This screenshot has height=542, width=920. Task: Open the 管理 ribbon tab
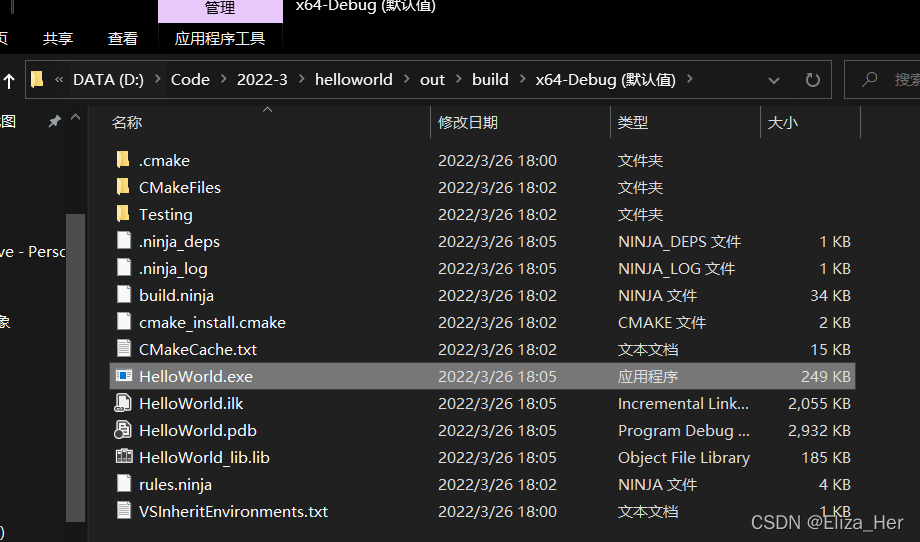tap(220, 9)
